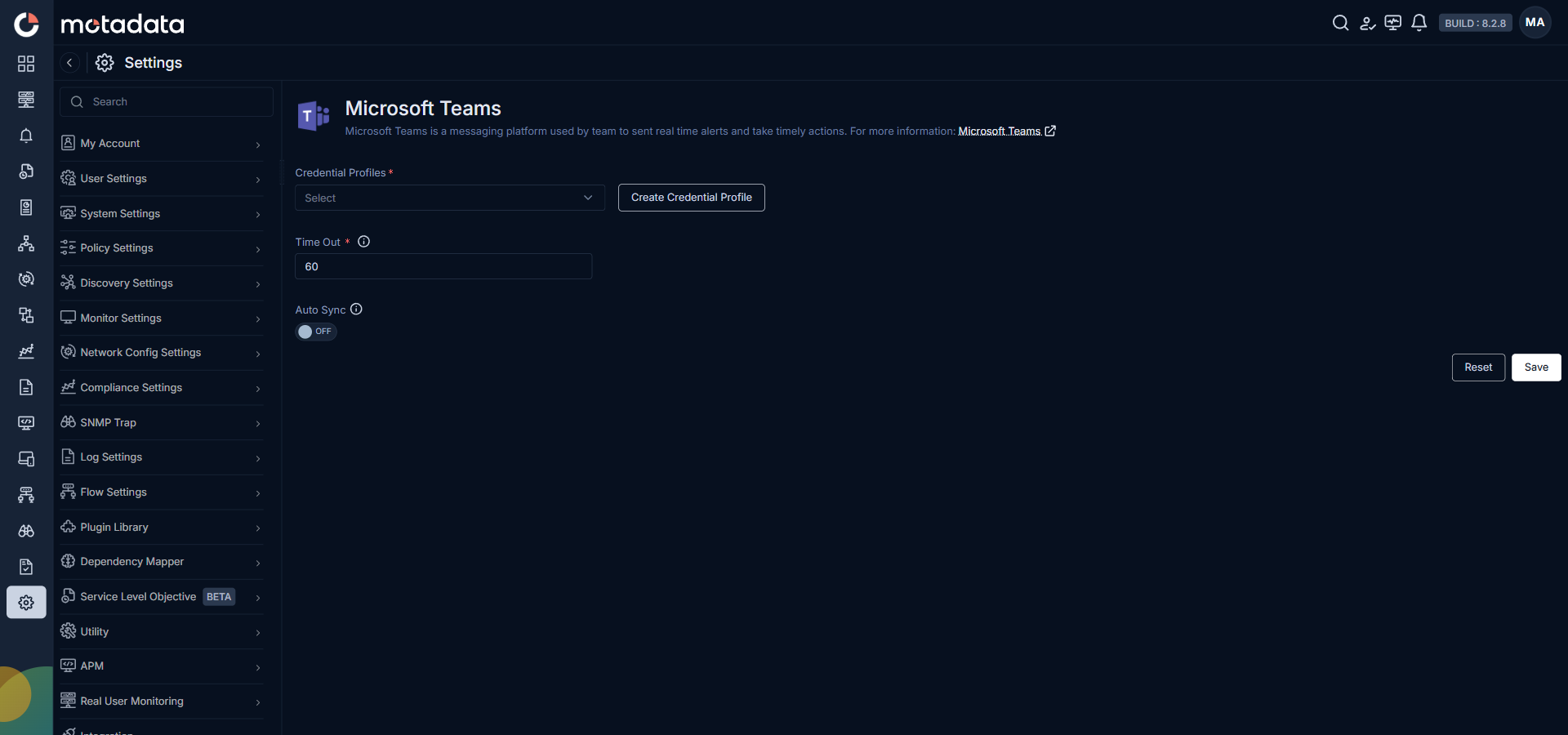Open the notifications bell in the top bar

coord(1419,23)
